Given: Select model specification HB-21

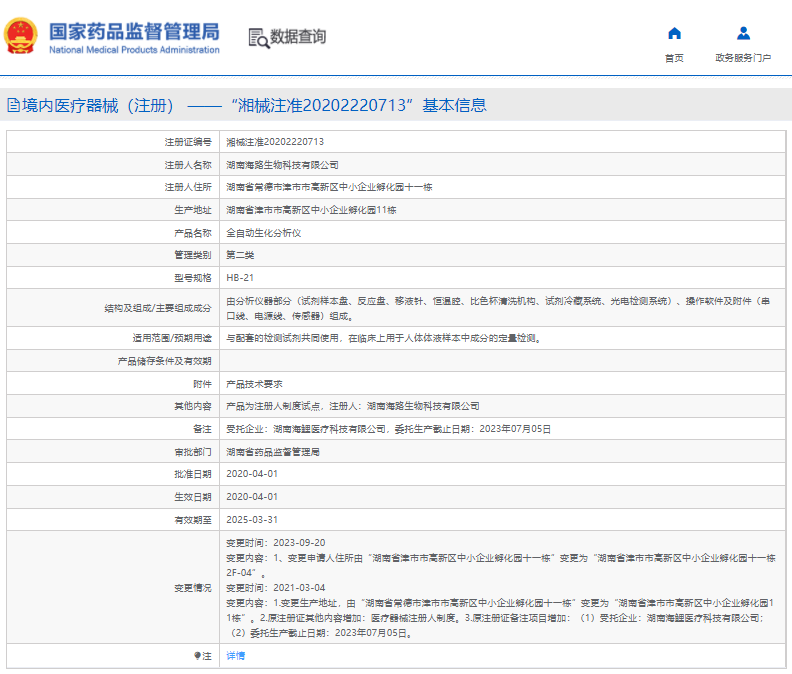Looking at the screenshot, I should [240, 277].
